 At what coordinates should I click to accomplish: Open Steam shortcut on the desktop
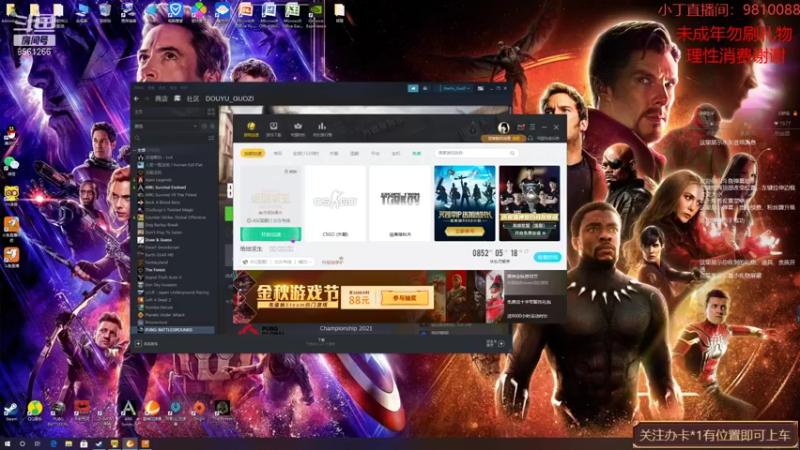[x=11, y=411]
